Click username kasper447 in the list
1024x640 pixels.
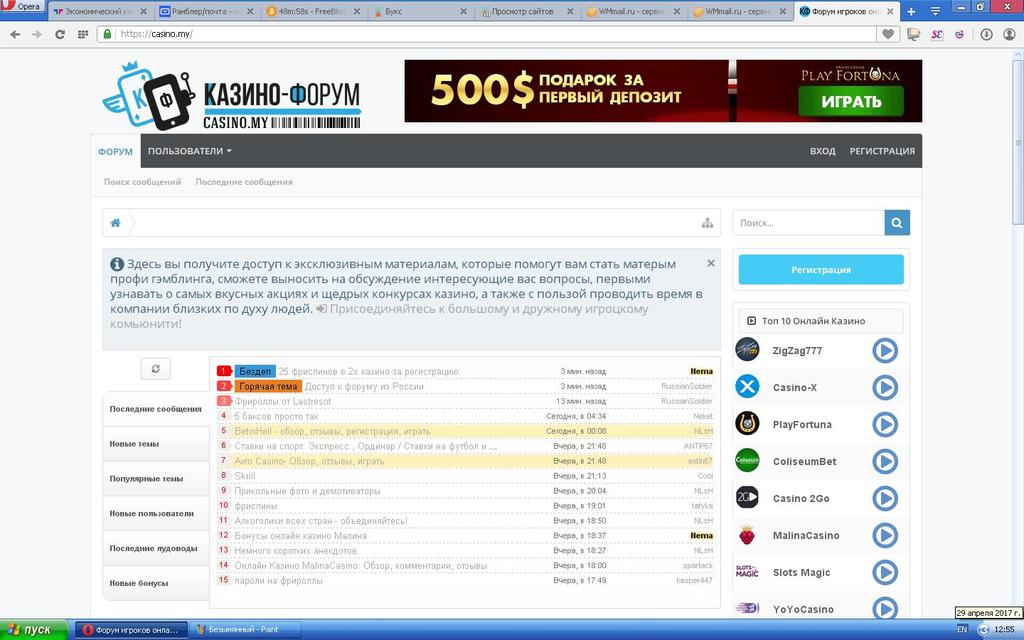694,581
